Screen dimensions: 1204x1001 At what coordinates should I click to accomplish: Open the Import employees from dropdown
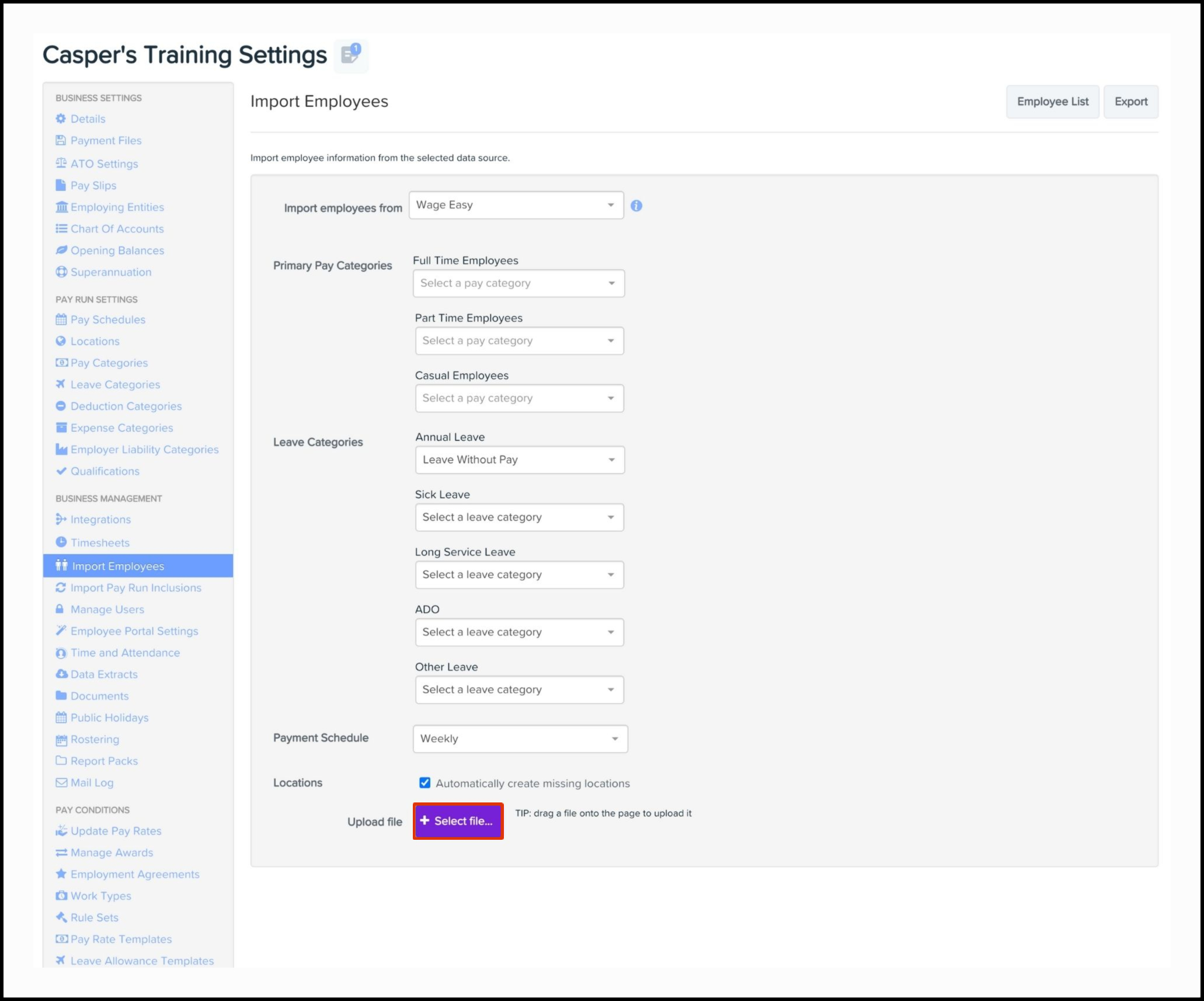click(x=516, y=205)
